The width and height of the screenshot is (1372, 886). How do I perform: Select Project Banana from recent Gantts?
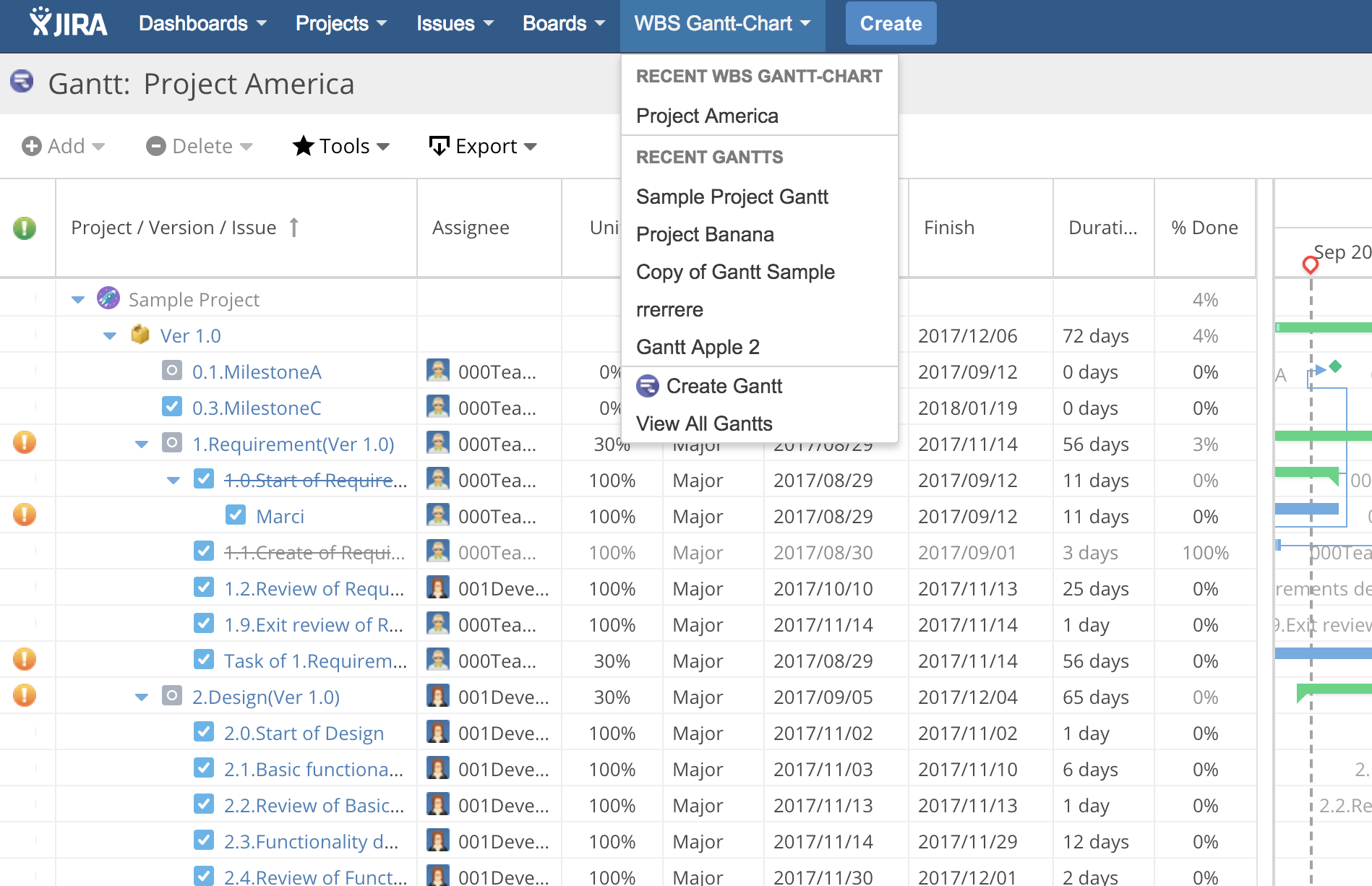pyautogui.click(x=705, y=235)
